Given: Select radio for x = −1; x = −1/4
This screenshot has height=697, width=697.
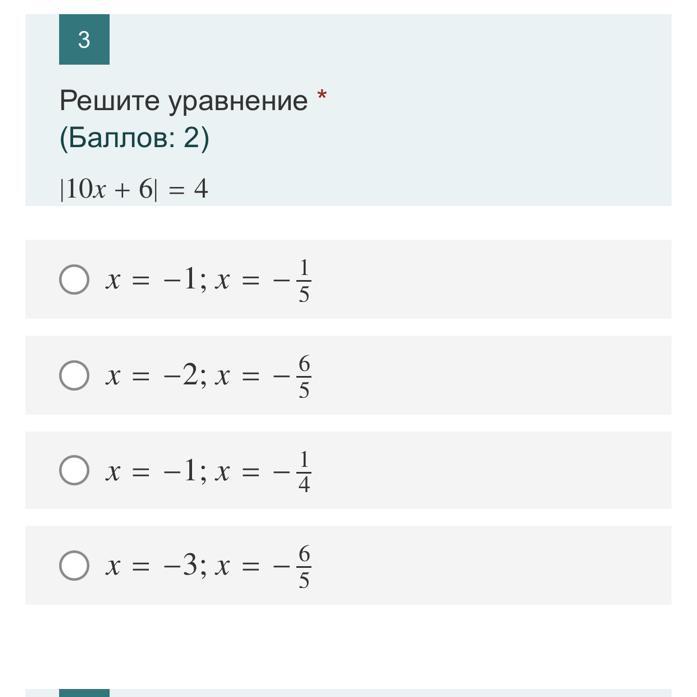Looking at the screenshot, I should (74, 470).
